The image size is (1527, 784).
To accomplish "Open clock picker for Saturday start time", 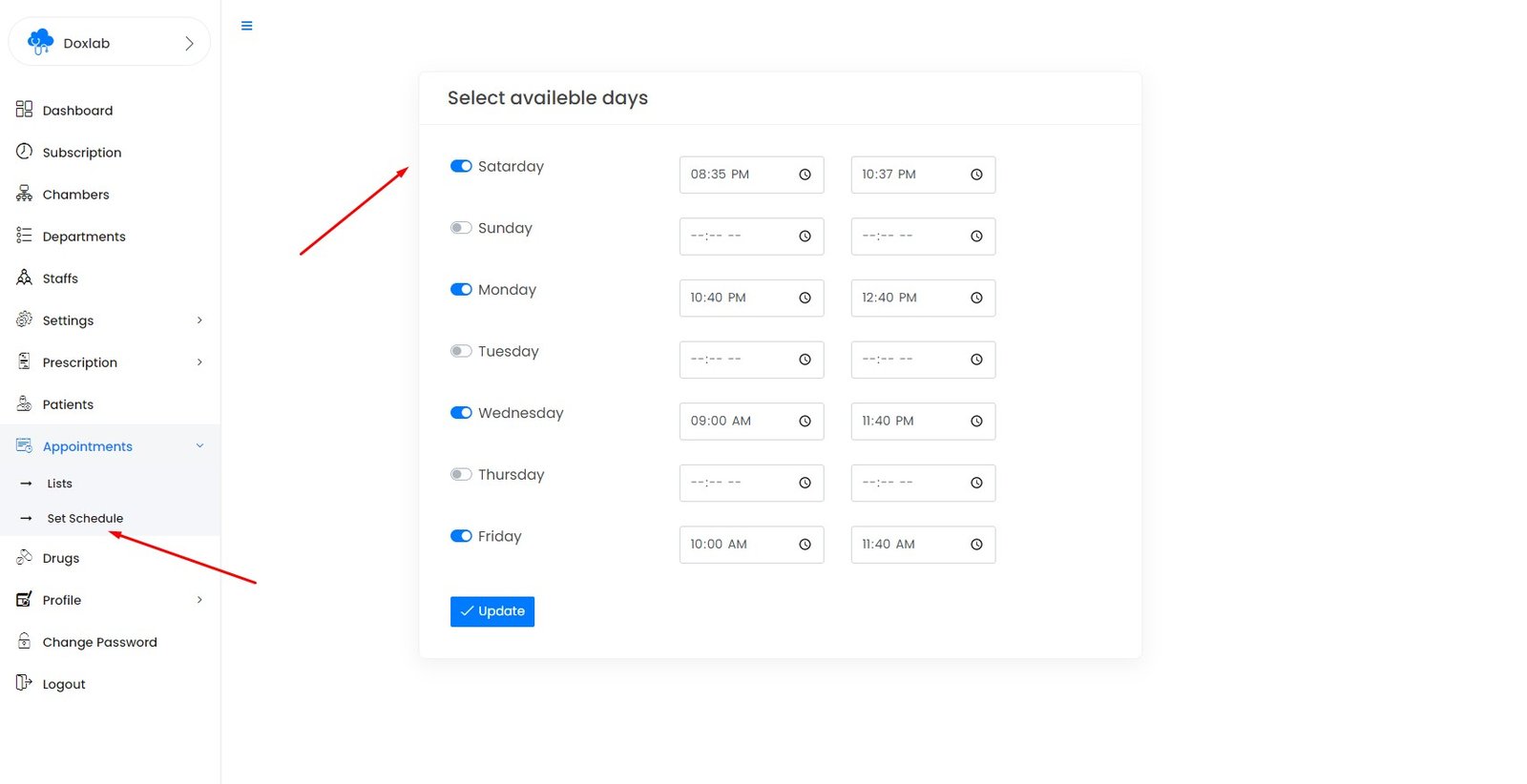I will [x=805, y=175].
